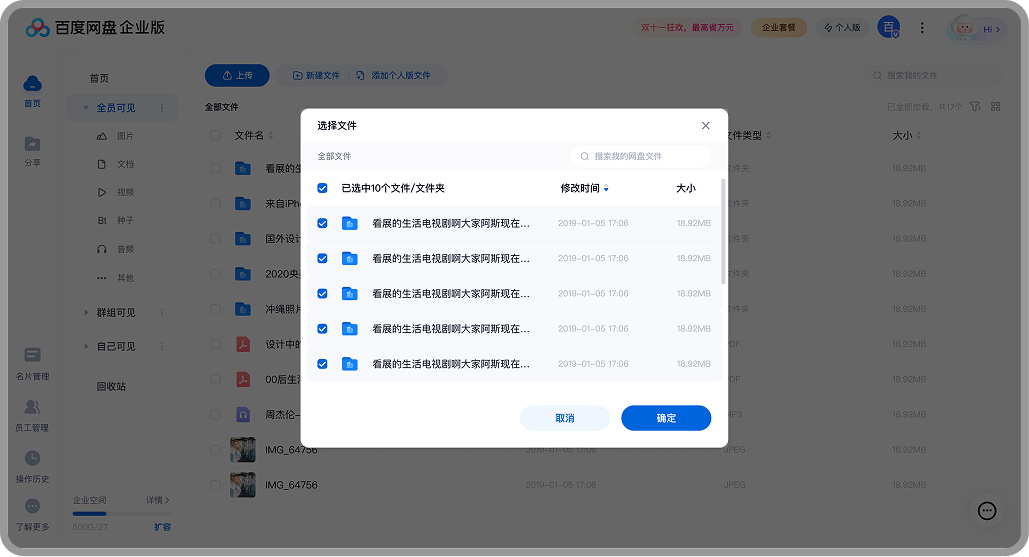Open the Hi mascot assistant badge

tap(976, 28)
